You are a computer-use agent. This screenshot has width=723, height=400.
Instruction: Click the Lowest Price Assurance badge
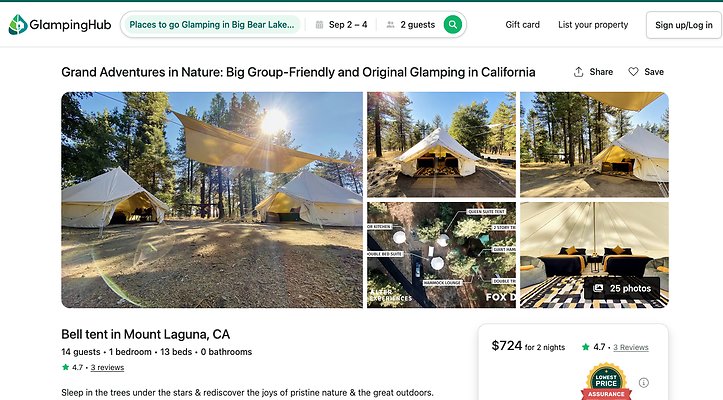pos(607,382)
